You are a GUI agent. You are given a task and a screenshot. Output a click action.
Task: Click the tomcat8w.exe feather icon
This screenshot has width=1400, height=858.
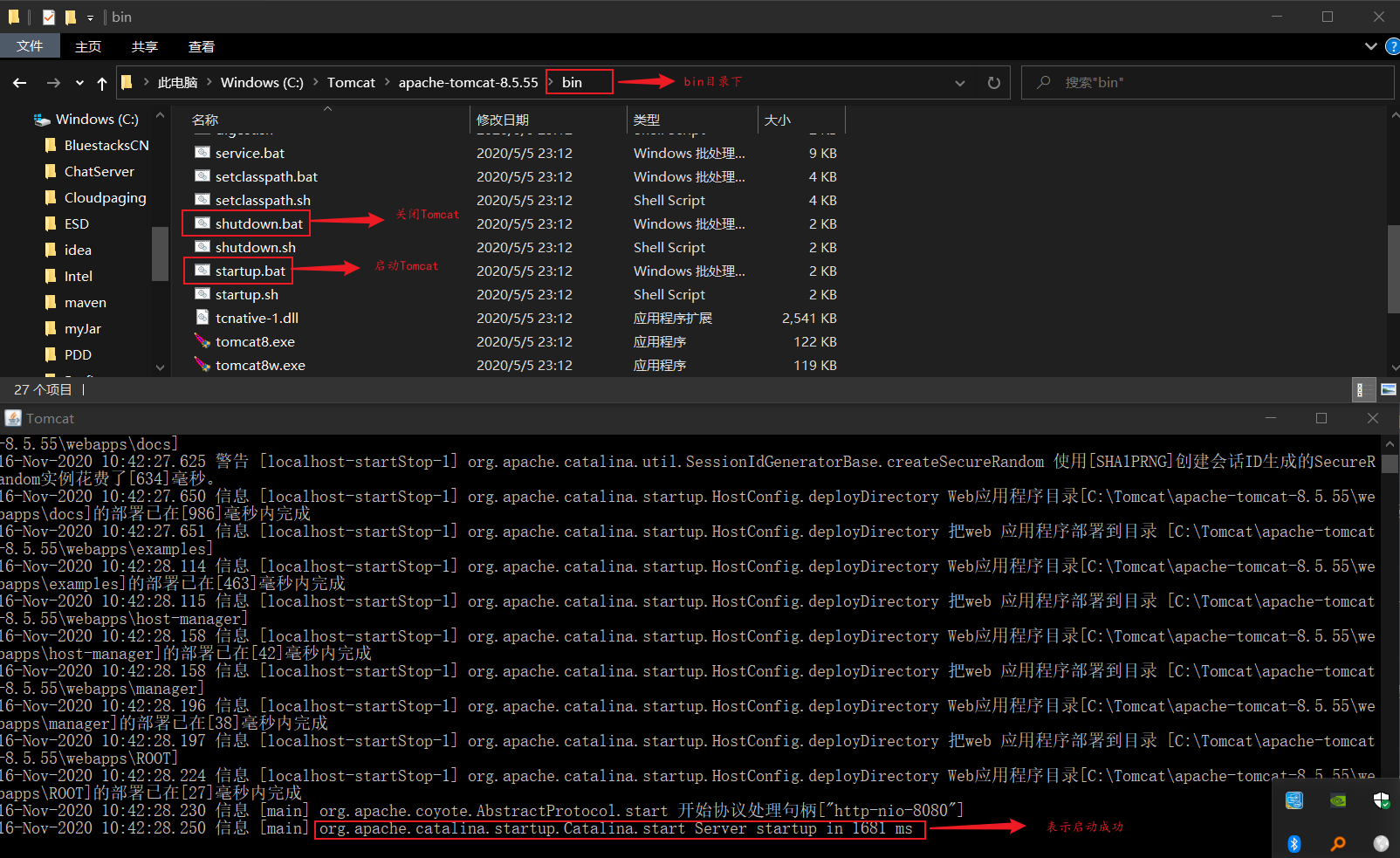point(202,365)
